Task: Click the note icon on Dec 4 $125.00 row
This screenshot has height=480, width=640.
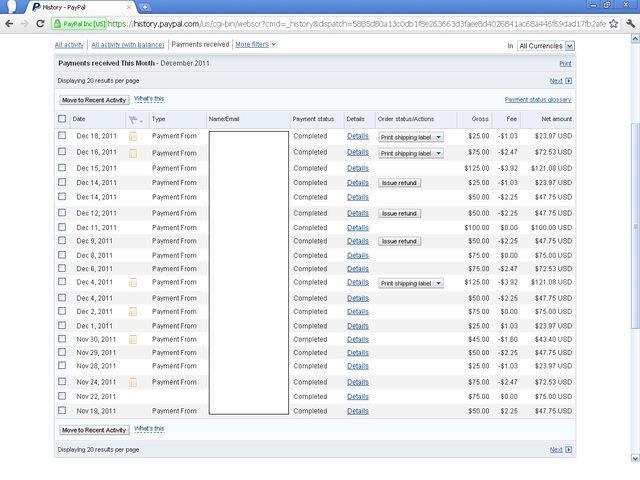Action: [x=133, y=282]
